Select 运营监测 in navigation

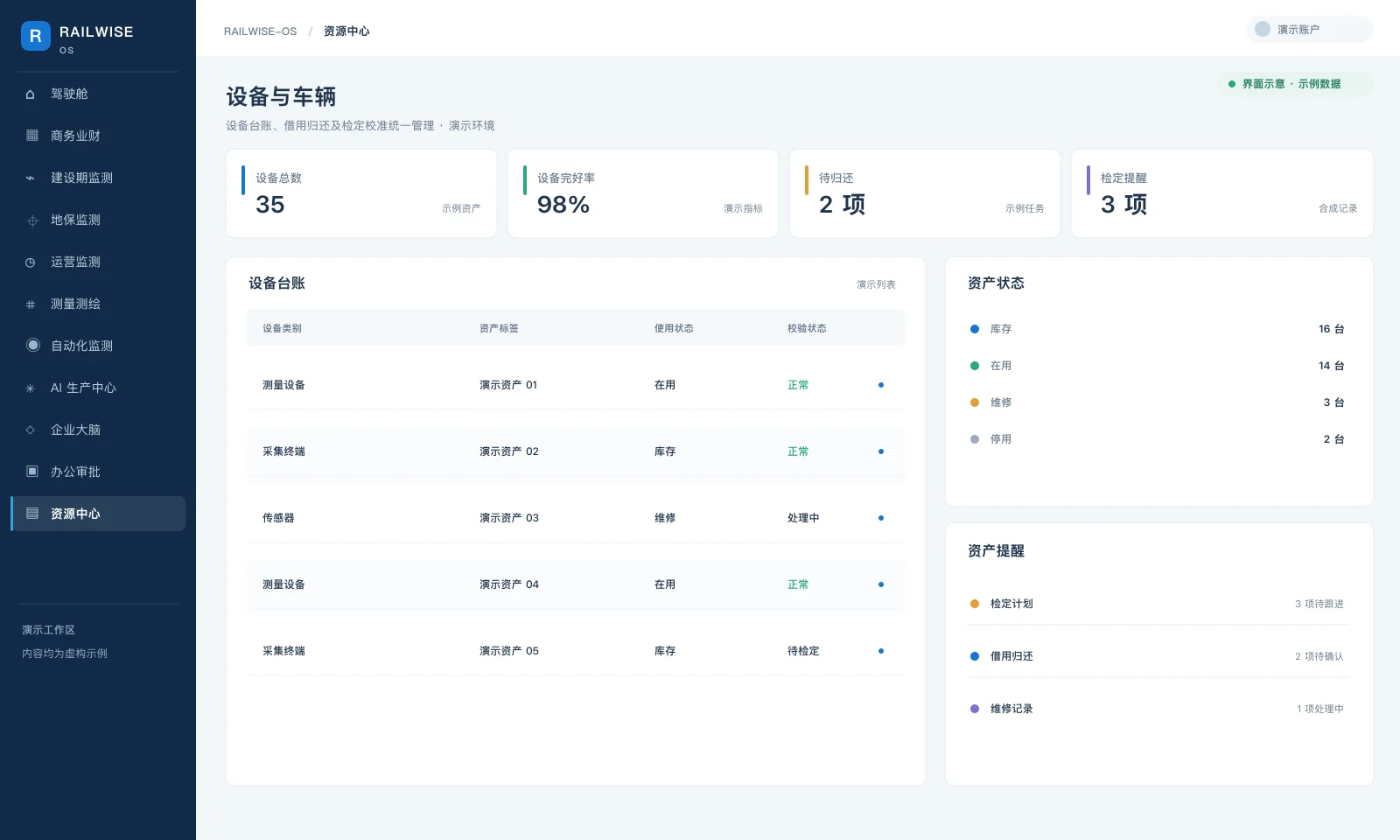(98, 262)
